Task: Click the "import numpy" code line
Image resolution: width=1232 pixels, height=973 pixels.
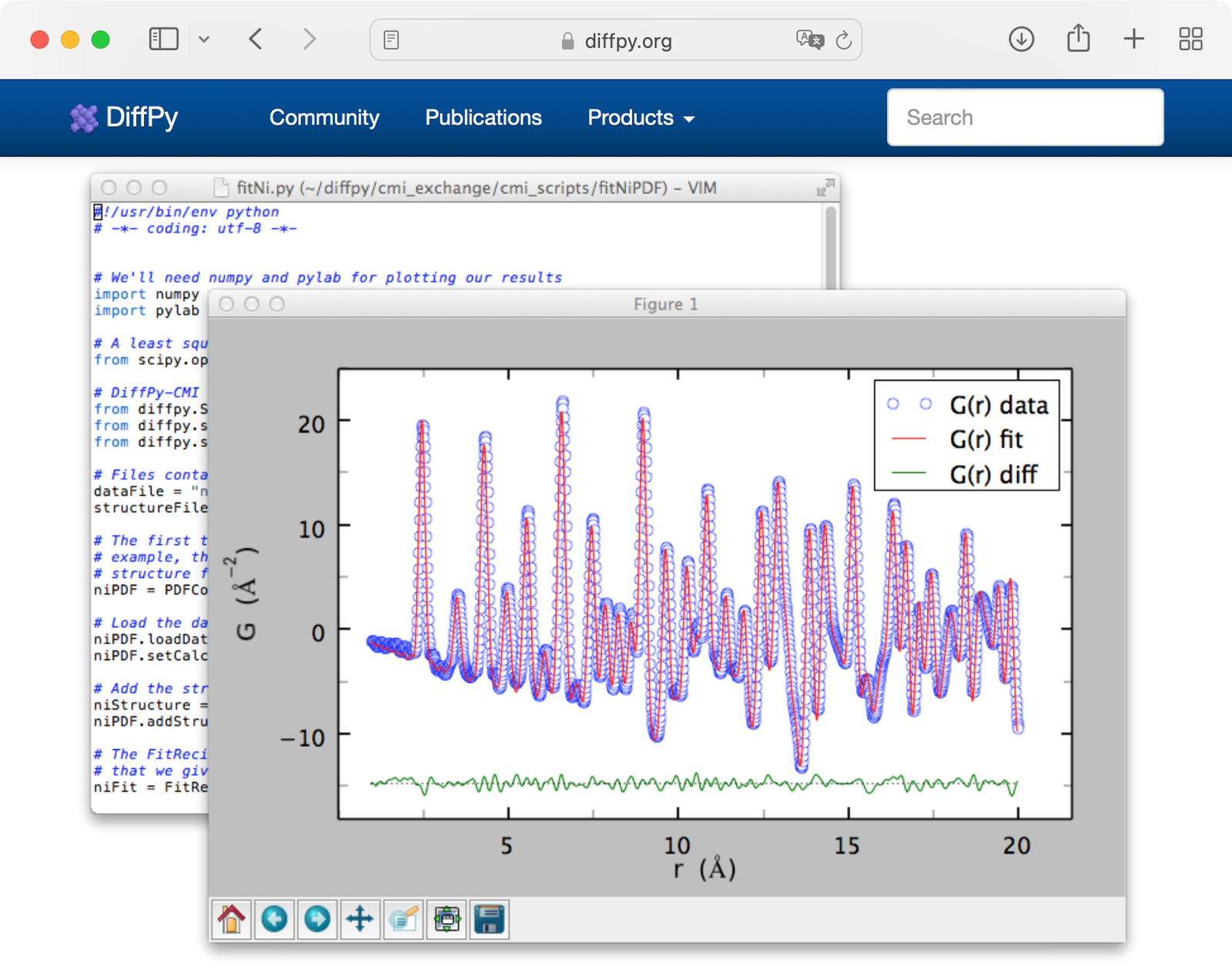Action: [147, 294]
